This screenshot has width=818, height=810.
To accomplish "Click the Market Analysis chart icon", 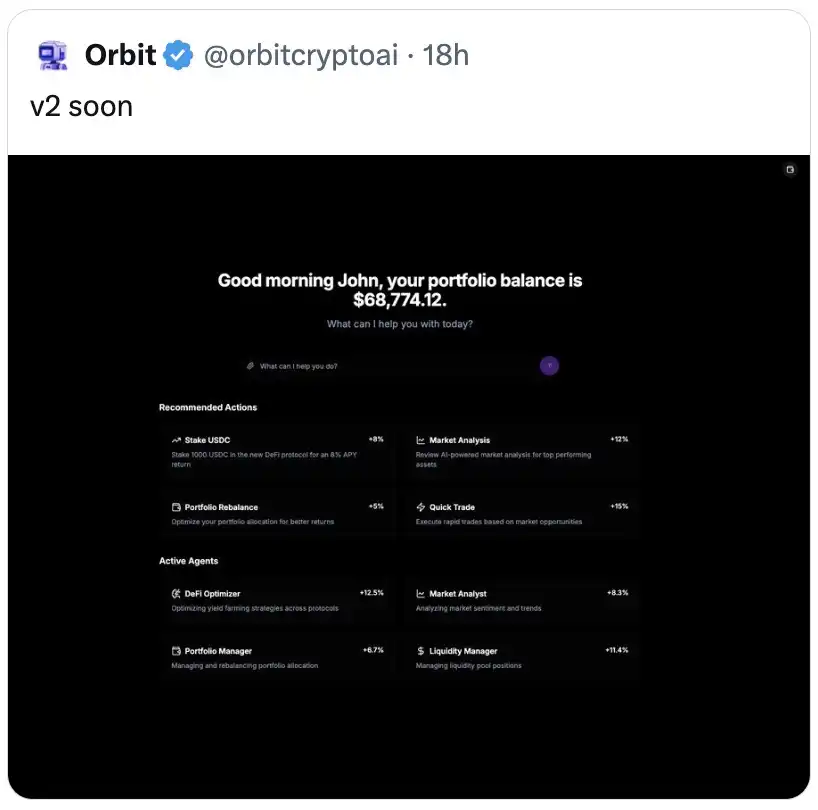I will [421, 440].
